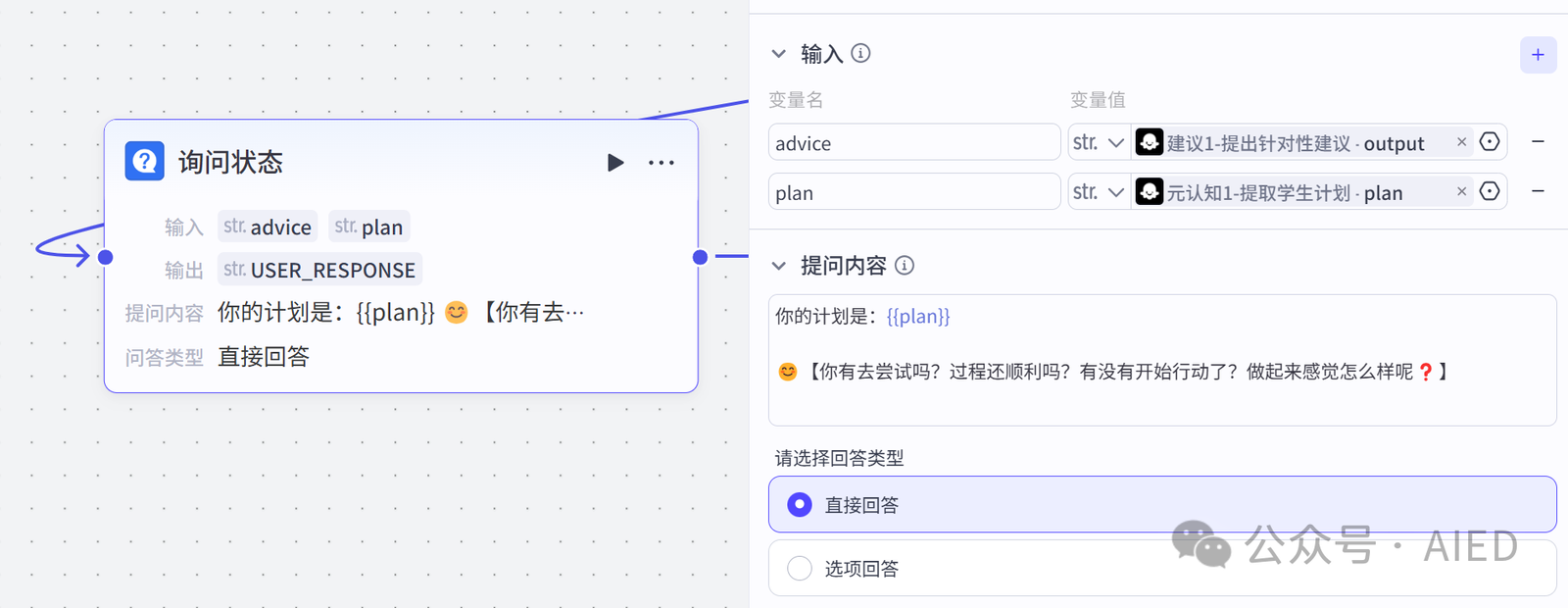Image resolution: width=1568 pixels, height=608 pixels.
Task: Click the 询问状态 node title
Action: [230, 162]
